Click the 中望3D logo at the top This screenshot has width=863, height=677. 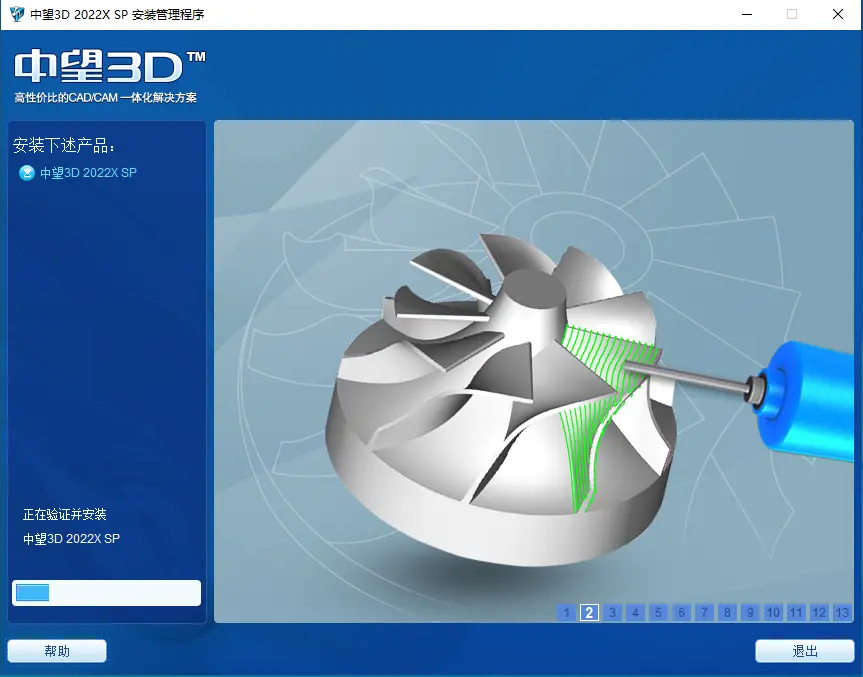(110, 67)
